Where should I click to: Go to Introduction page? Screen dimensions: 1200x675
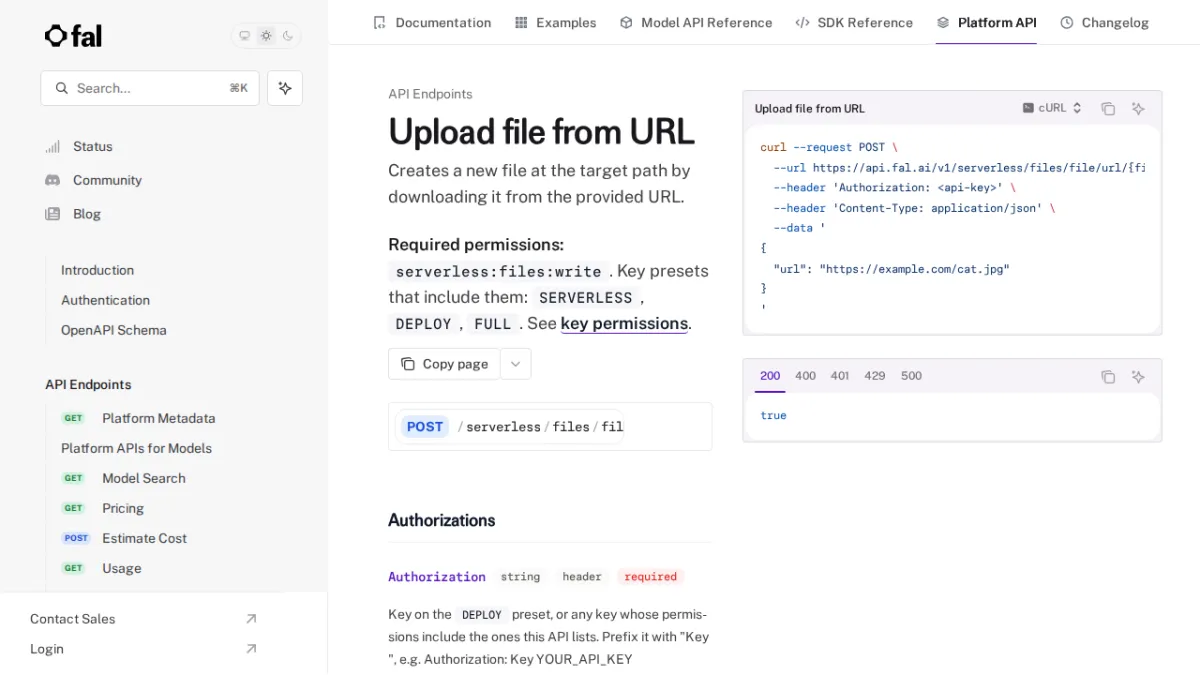97,270
